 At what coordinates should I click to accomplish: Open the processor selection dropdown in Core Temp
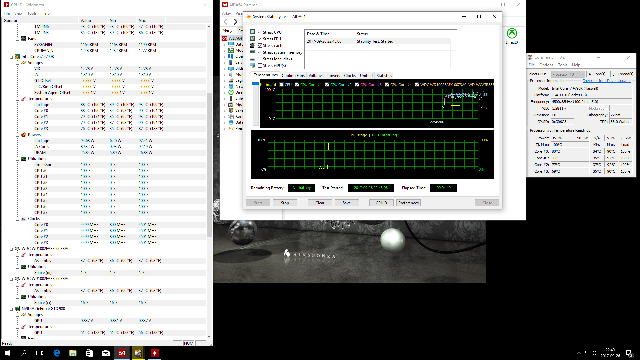click(568, 74)
